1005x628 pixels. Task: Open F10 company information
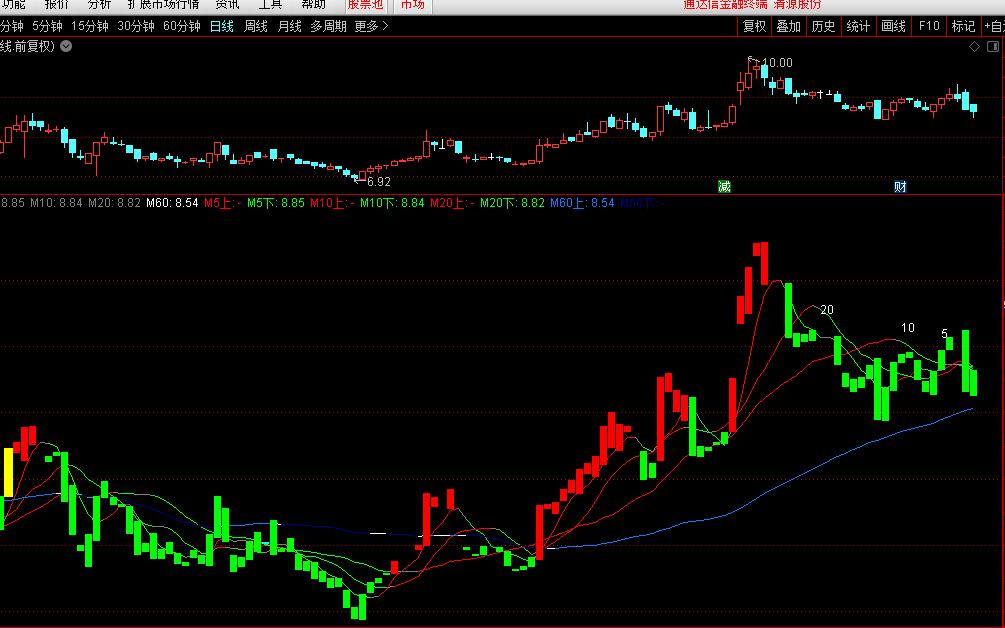[x=929, y=26]
